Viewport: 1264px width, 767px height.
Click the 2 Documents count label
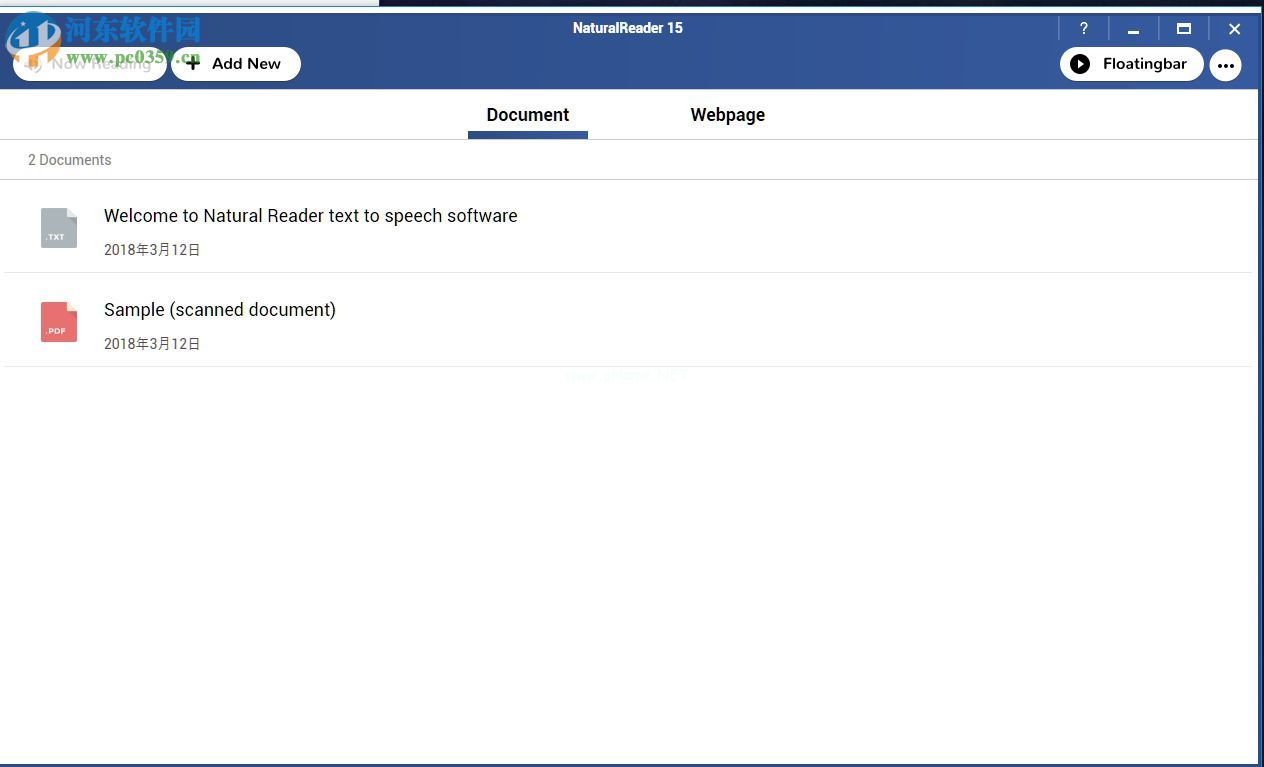click(70, 160)
